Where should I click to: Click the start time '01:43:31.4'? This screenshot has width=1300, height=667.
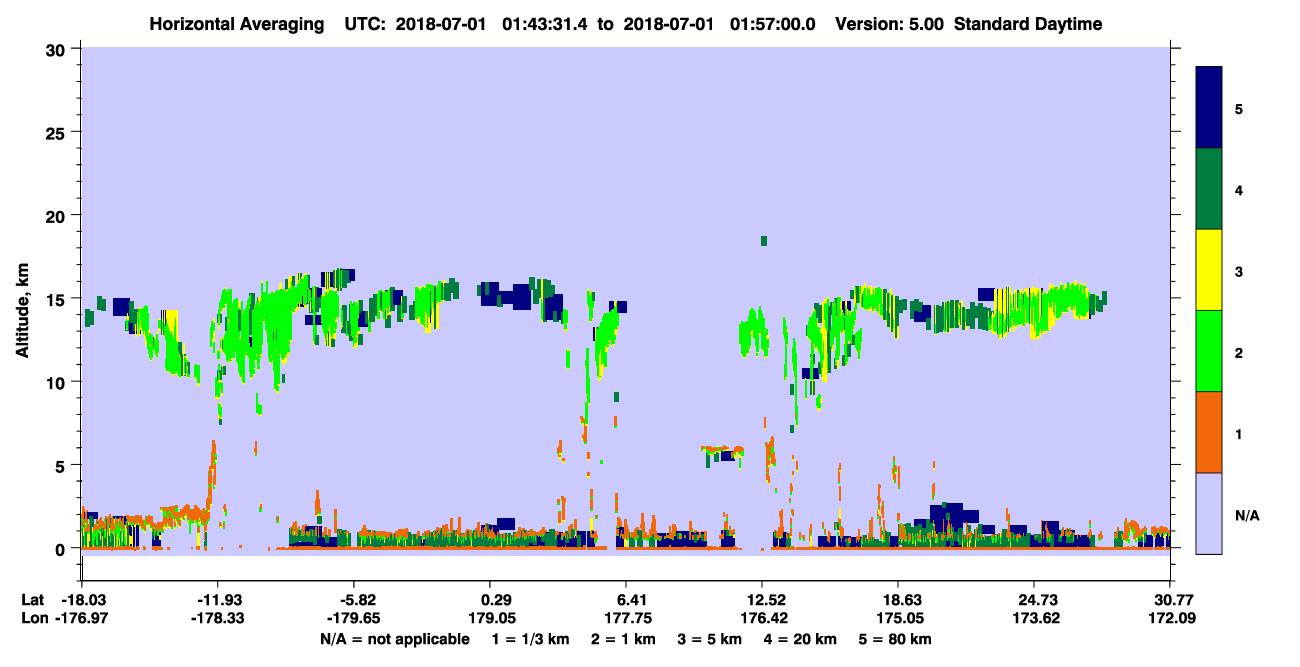click(546, 24)
